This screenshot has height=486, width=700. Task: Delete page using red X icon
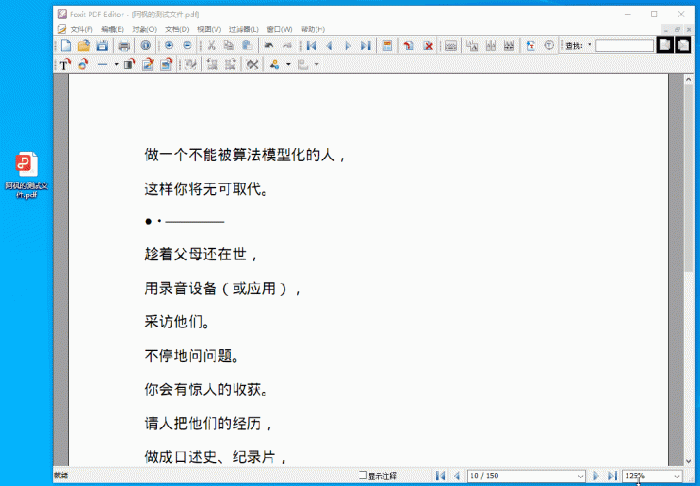[x=428, y=46]
